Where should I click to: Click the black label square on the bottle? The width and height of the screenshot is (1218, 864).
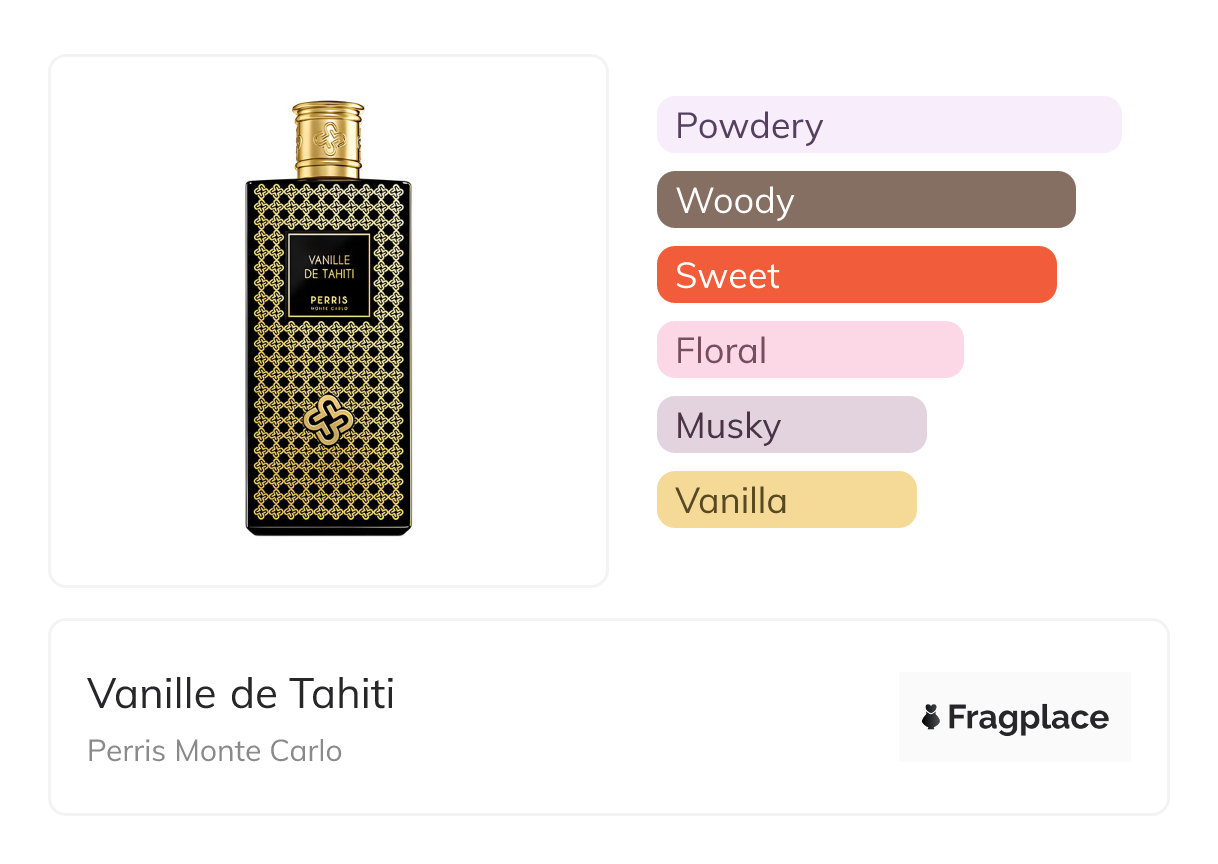pos(328,275)
